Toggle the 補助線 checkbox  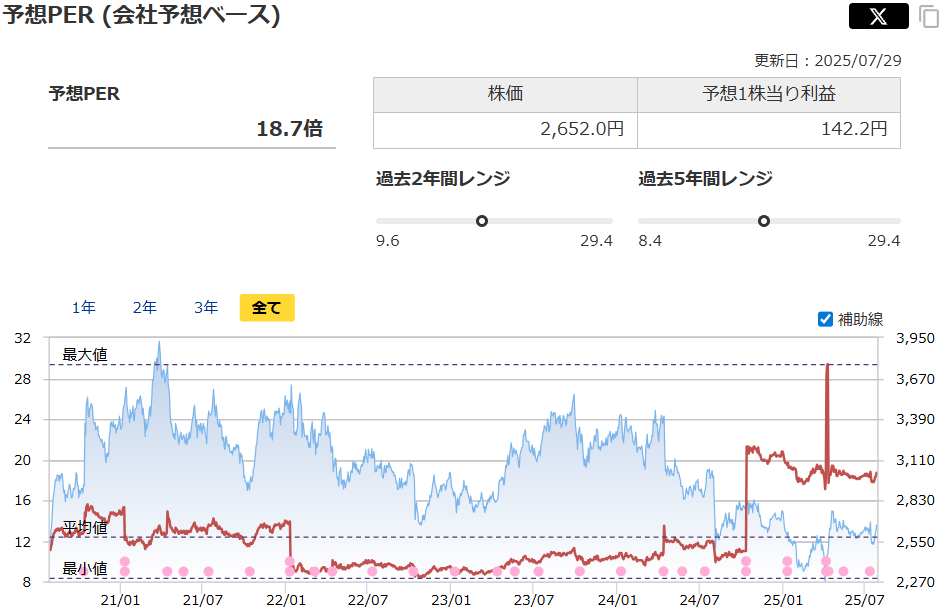pyautogui.click(x=825, y=319)
